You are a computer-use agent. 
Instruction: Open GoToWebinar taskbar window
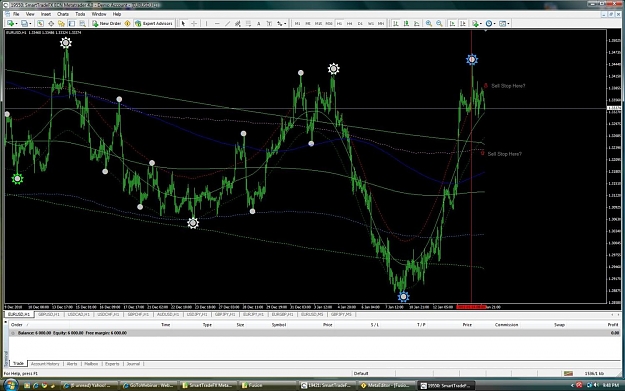tap(148, 385)
